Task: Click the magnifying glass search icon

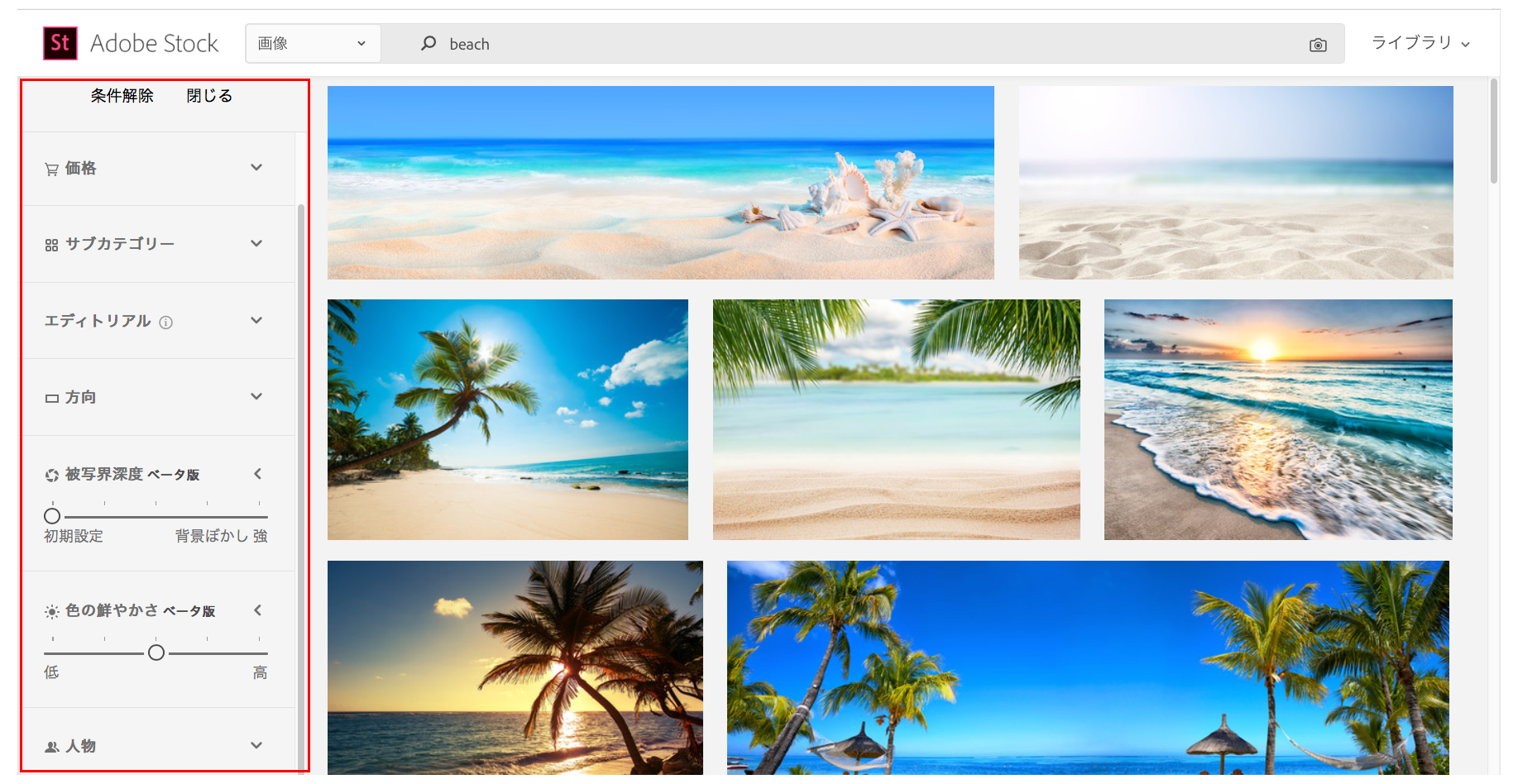Action: (x=428, y=44)
